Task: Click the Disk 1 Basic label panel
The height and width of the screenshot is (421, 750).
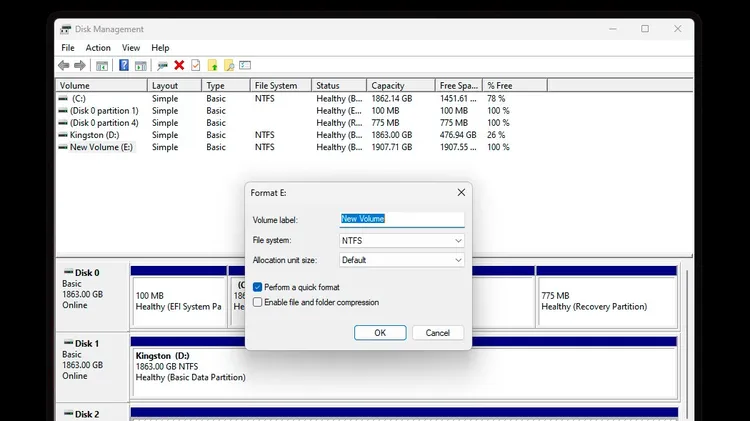Action: (93, 367)
